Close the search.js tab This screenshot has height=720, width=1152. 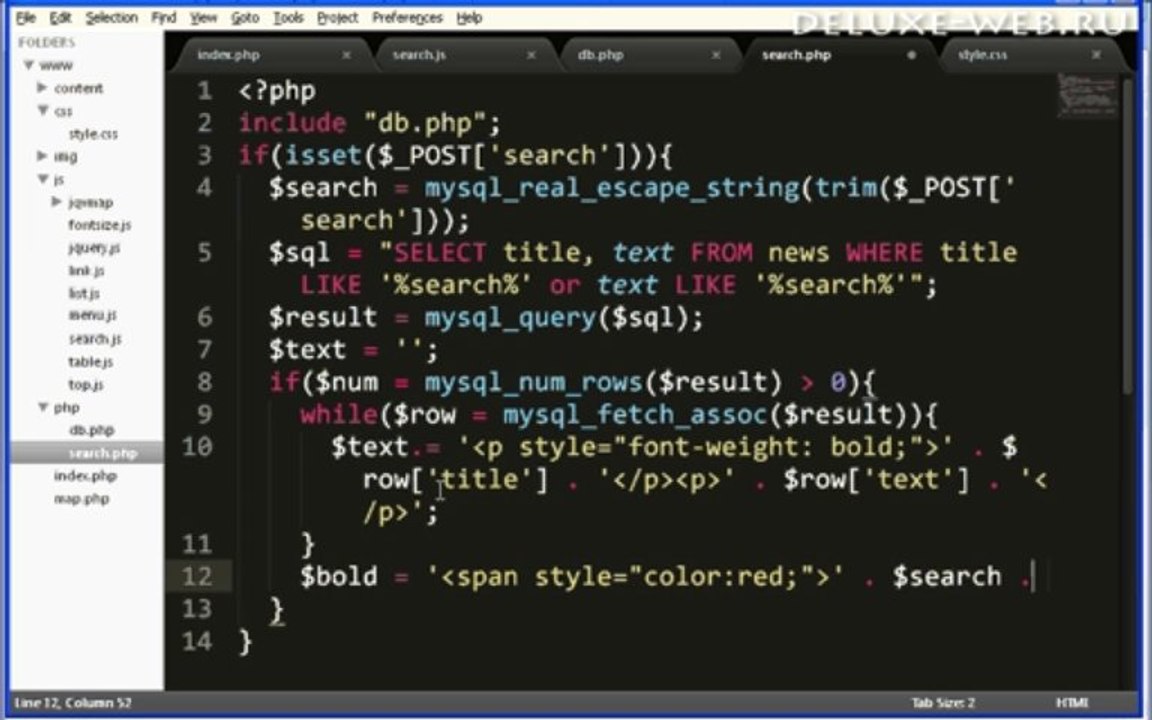(531, 55)
